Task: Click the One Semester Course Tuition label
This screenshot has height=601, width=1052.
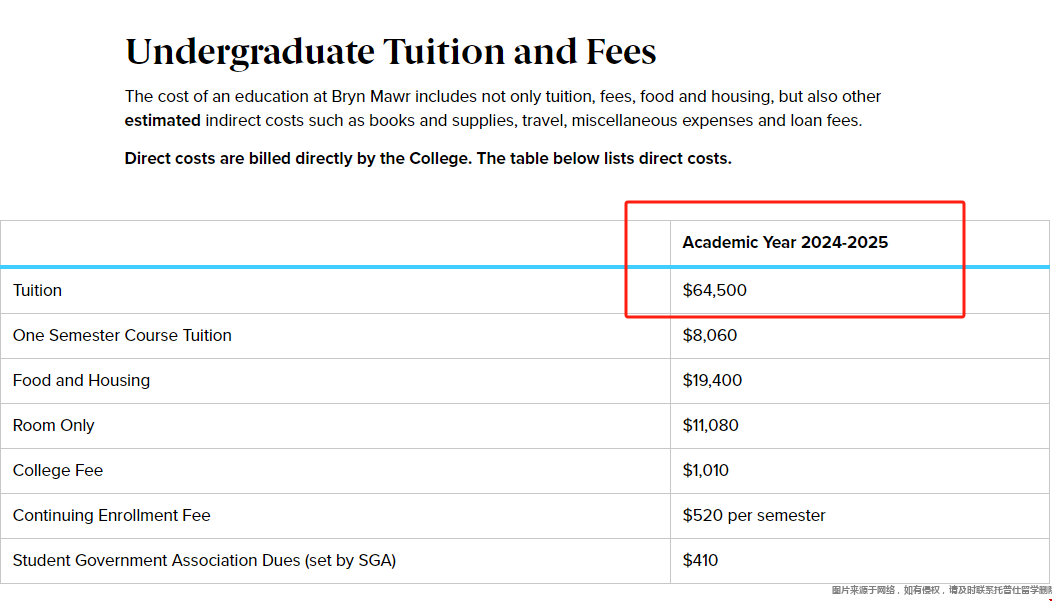Action: [x=122, y=335]
